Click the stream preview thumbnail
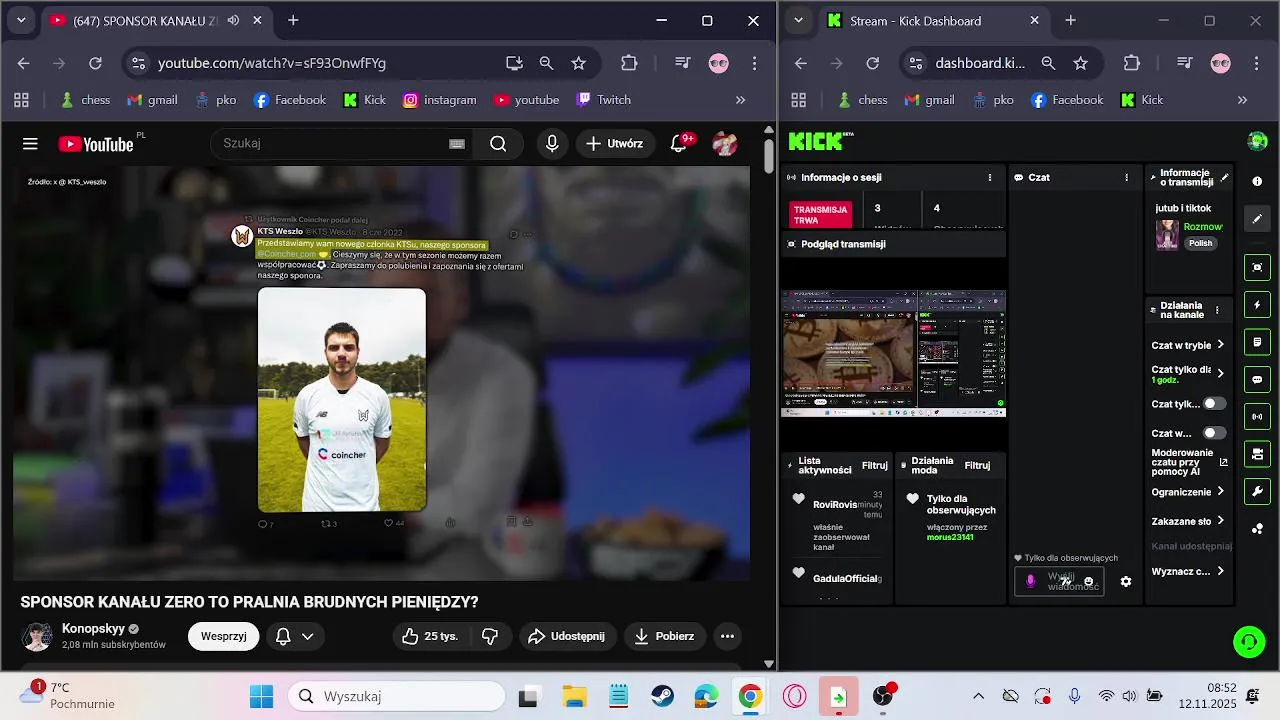This screenshot has width=1280, height=720. [893, 354]
